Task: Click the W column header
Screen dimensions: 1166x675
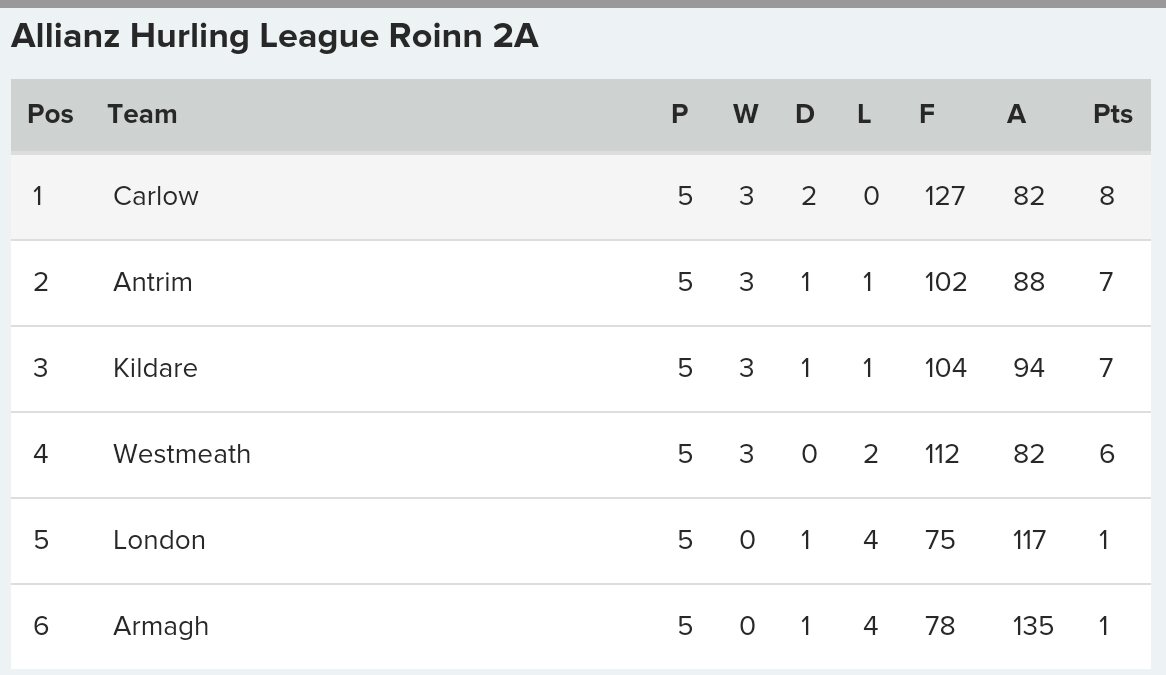Action: pos(746,114)
